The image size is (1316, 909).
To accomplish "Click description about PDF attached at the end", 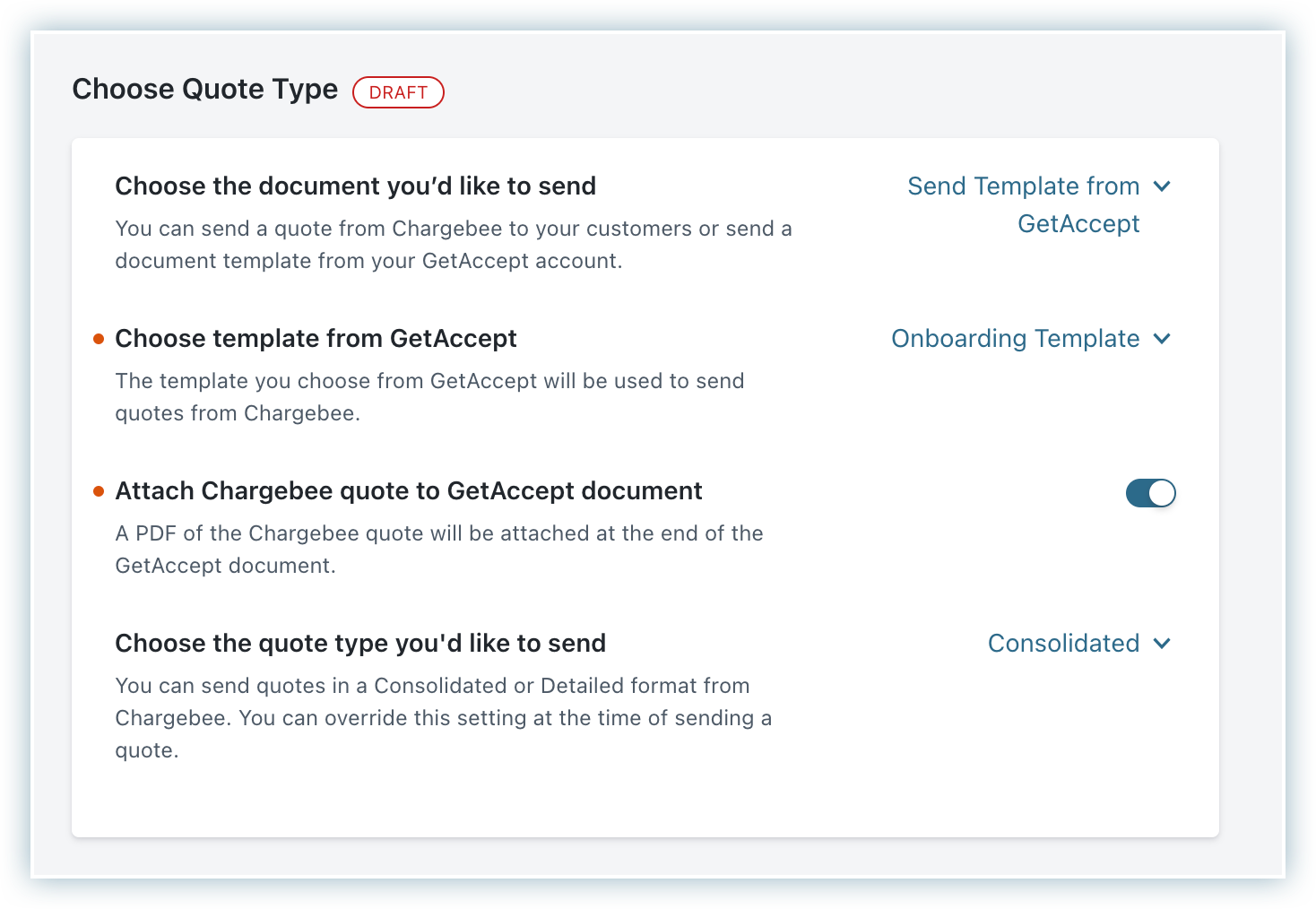I will [x=439, y=550].
